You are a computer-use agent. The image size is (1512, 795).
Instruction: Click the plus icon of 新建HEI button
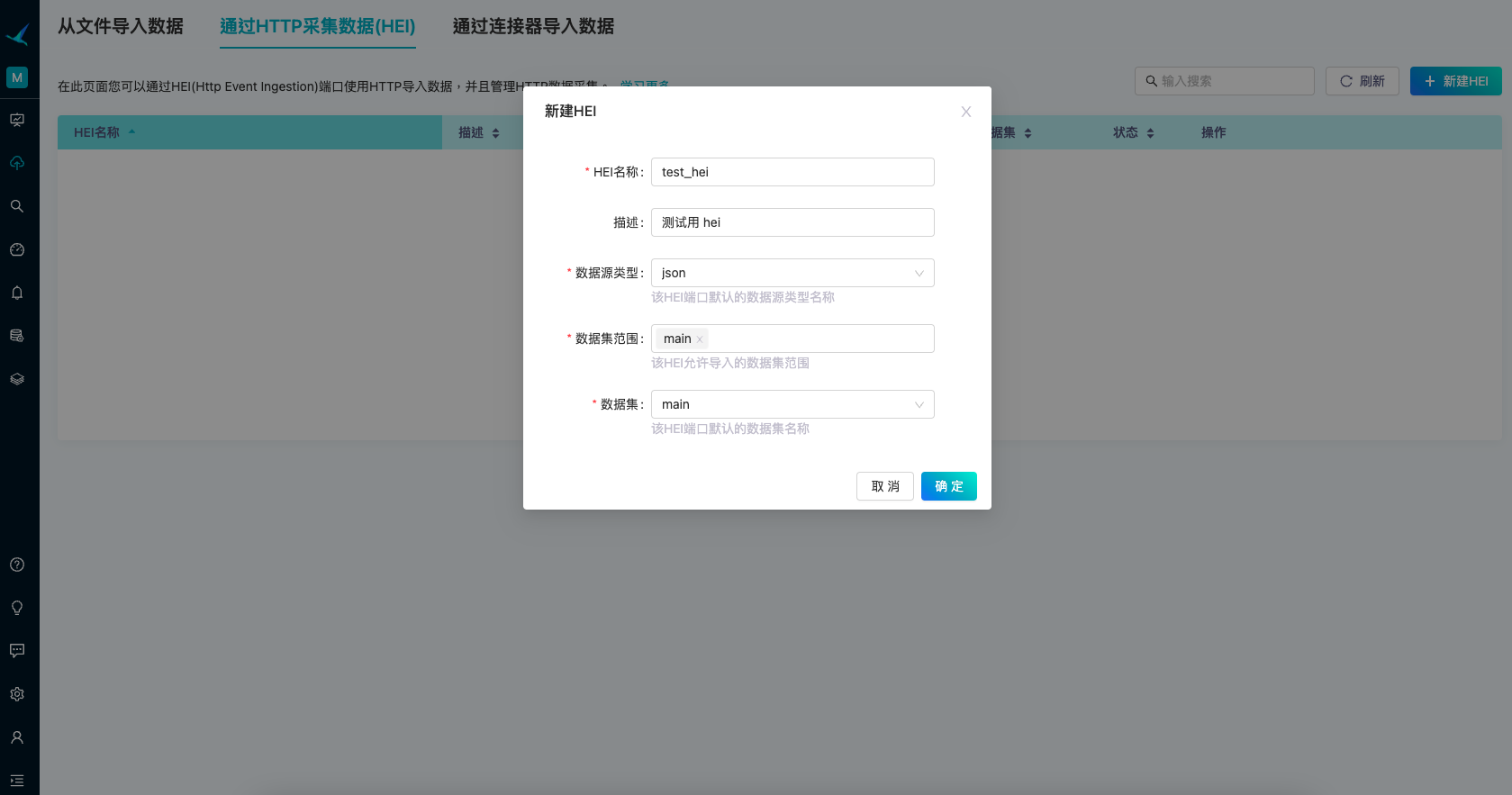1429,81
